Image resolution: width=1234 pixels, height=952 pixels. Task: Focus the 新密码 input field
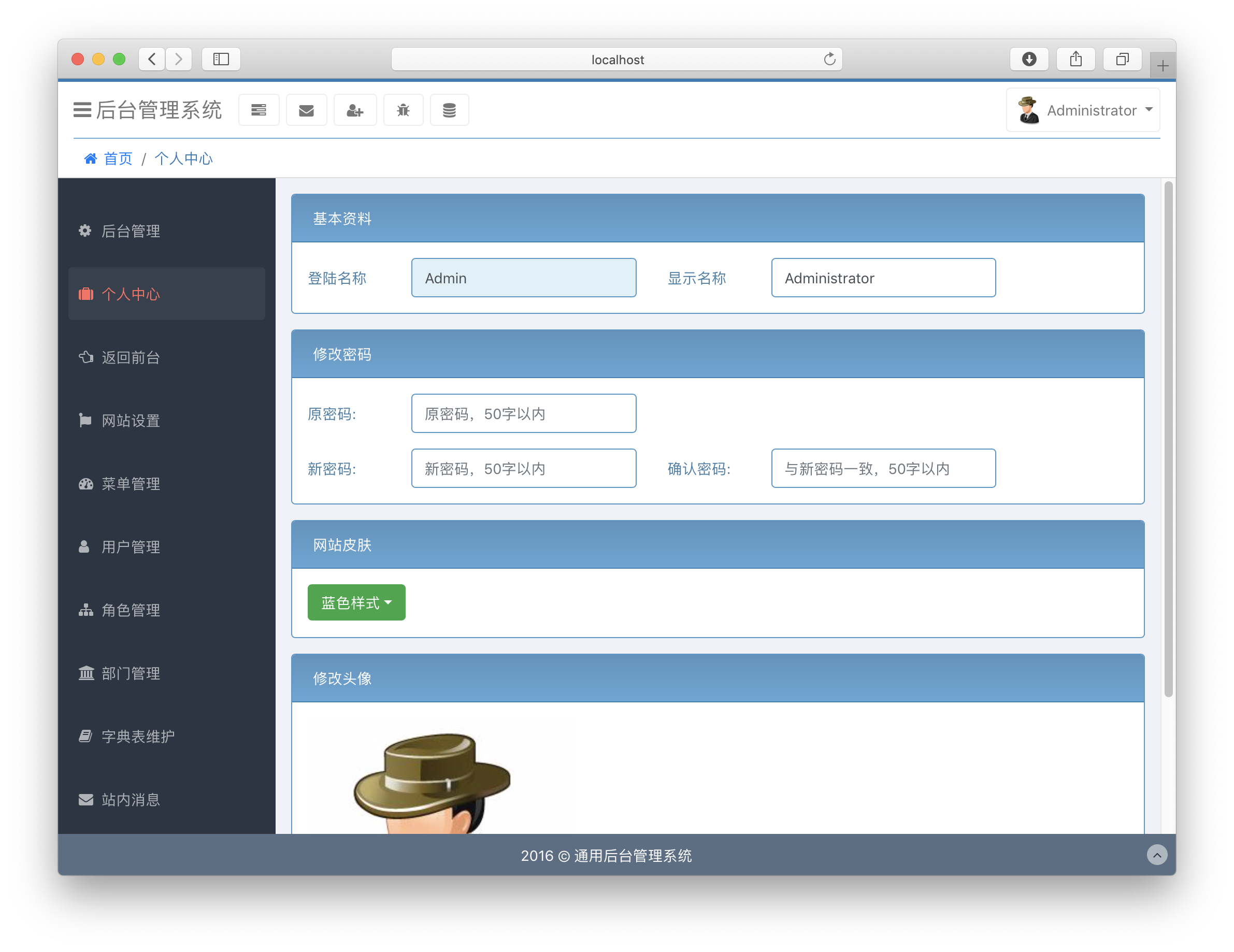tap(524, 468)
